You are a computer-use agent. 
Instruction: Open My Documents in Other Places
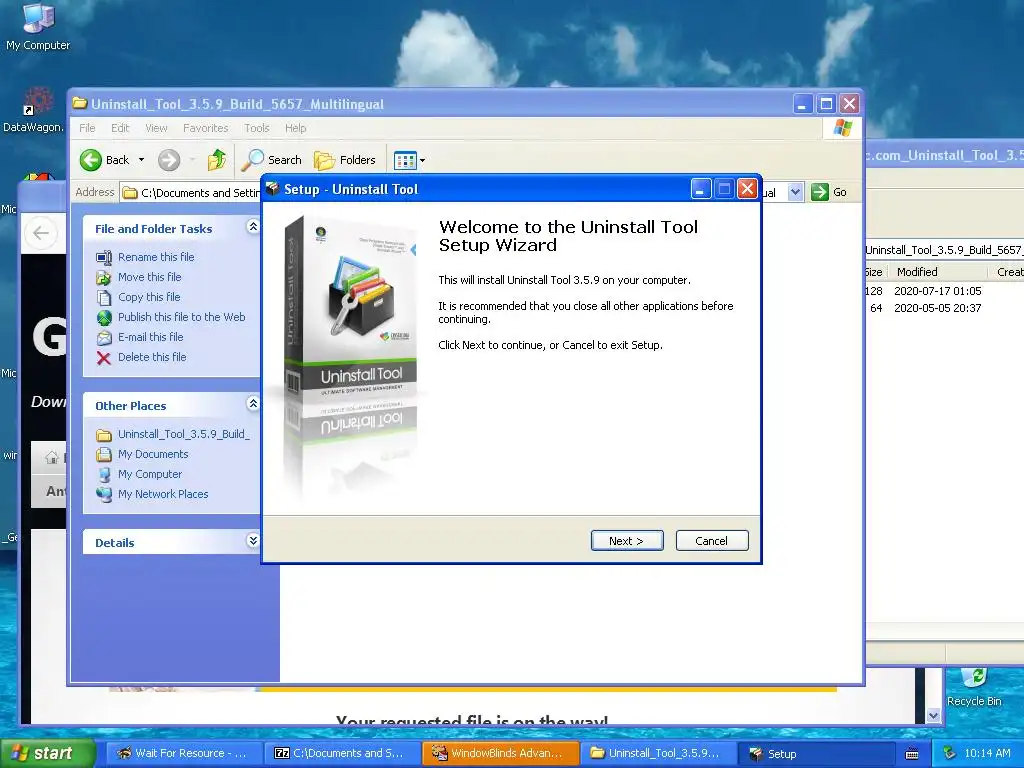point(153,454)
